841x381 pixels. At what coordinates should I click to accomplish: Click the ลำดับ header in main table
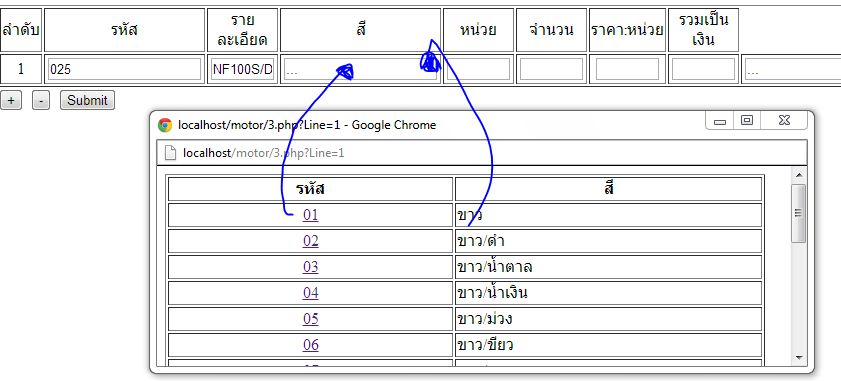pyautogui.click(x=21, y=30)
